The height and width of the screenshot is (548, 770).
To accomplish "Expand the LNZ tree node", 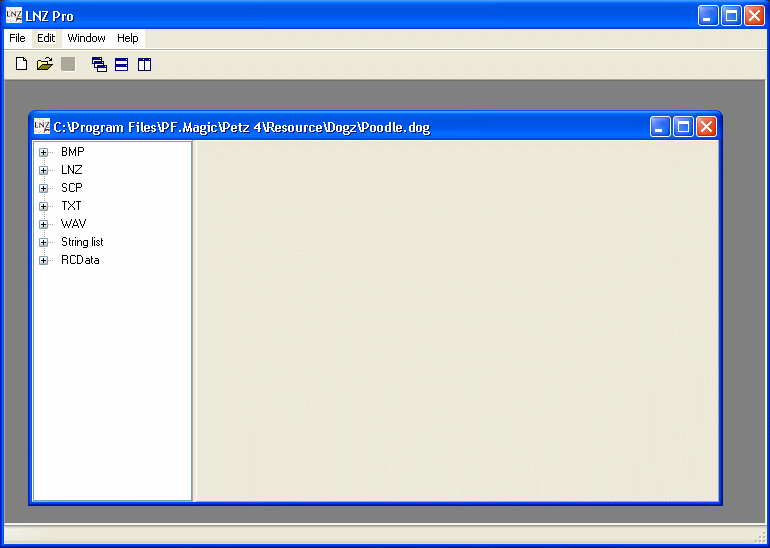I will pos(43,170).
